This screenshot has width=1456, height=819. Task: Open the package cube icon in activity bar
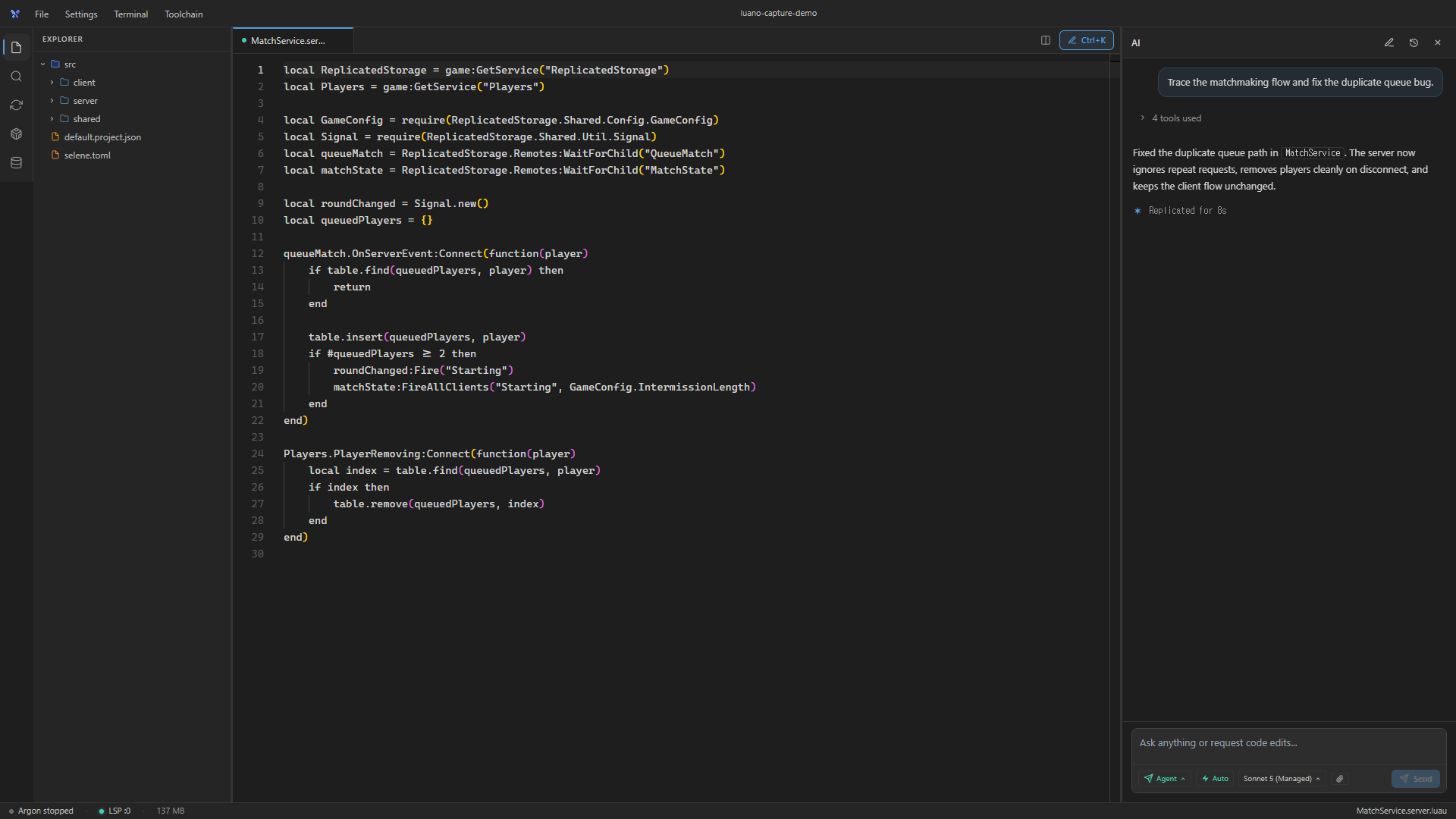(16, 134)
